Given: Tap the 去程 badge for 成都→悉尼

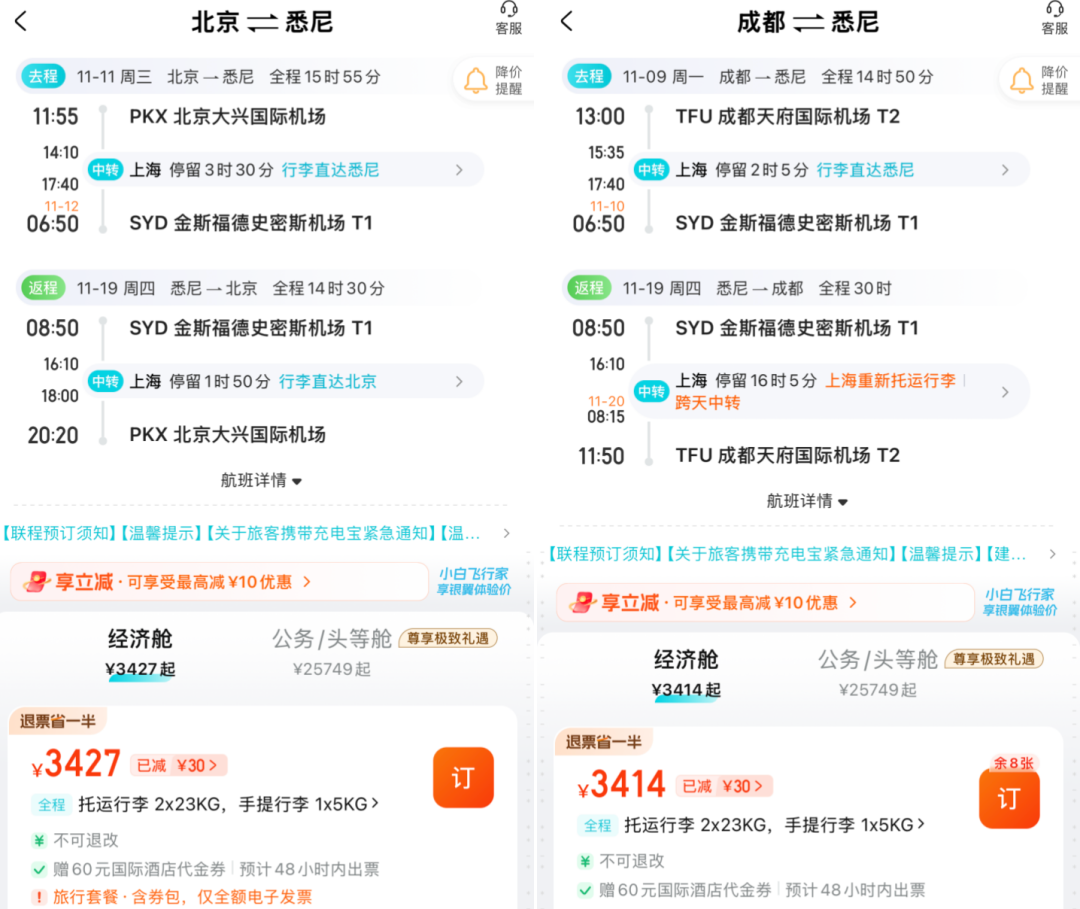Looking at the screenshot, I should 589,76.
